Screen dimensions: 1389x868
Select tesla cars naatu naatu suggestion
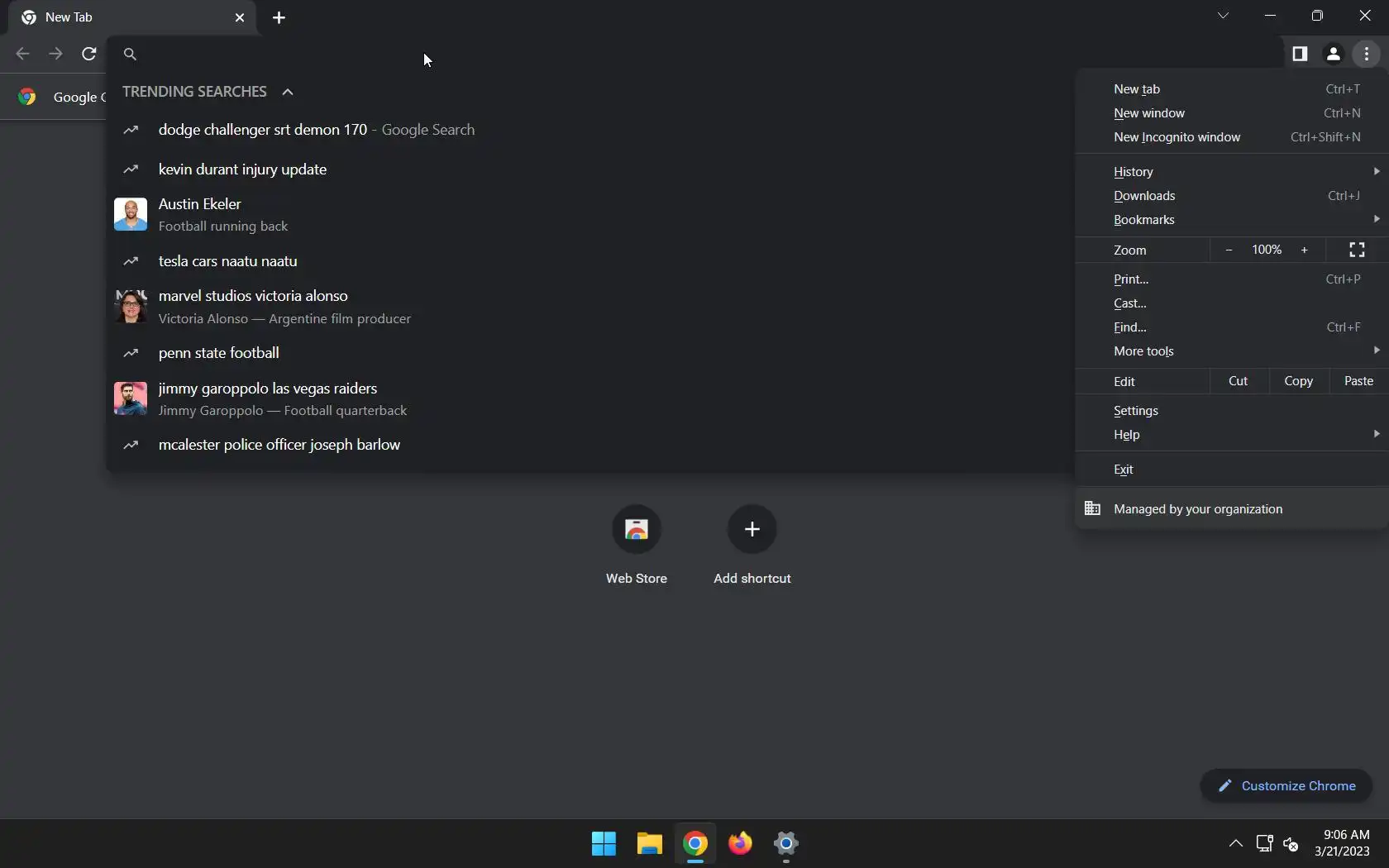point(590,261)
